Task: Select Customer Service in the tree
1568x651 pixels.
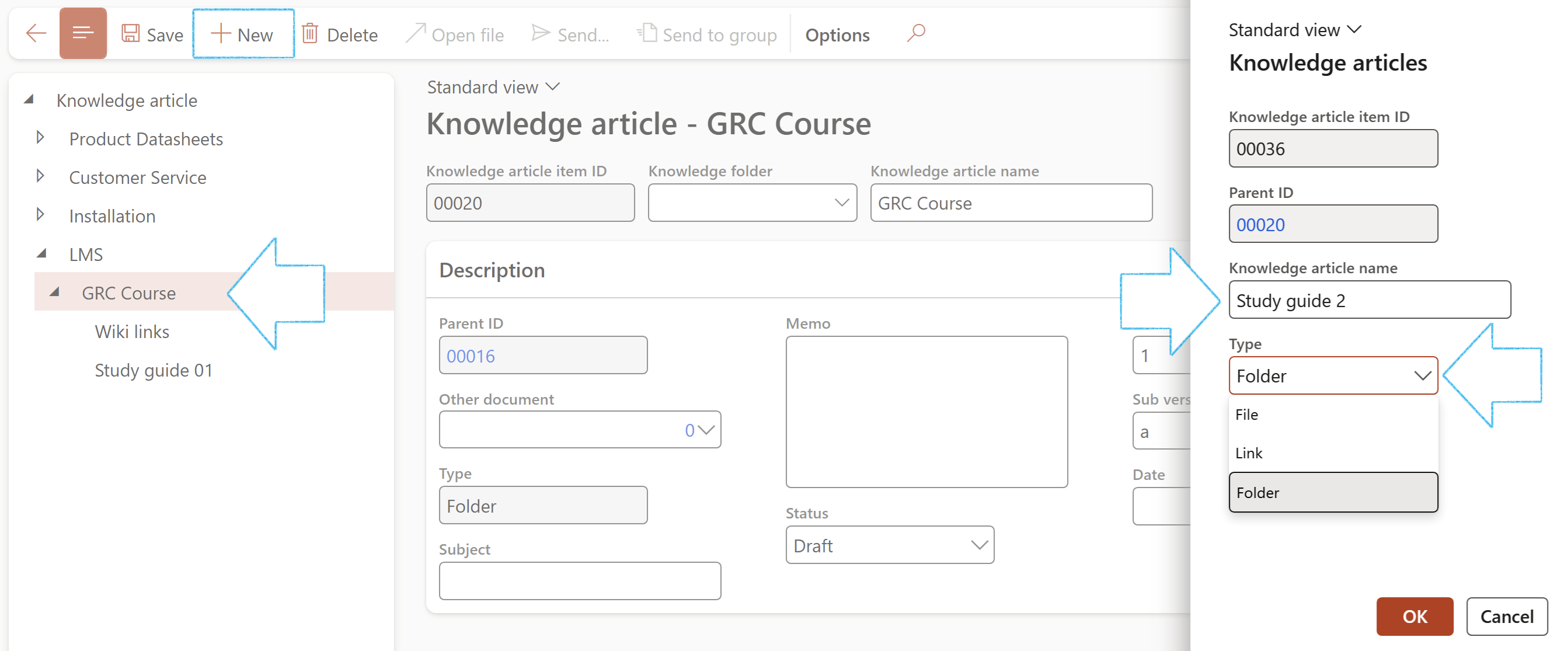Action: click(138, 177)
